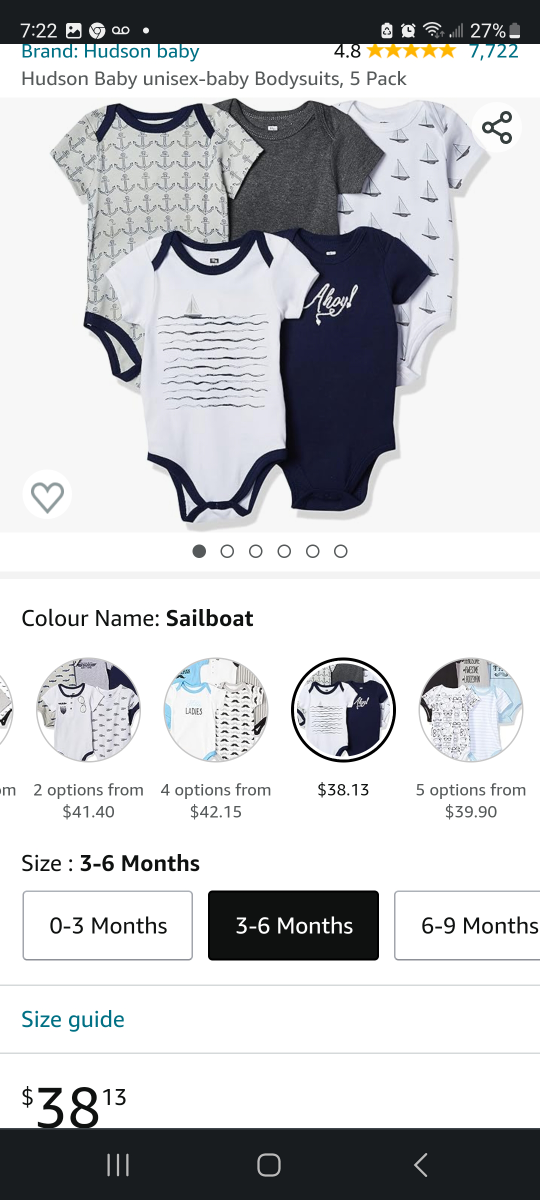Open the 7,722 ratings count

494,50
